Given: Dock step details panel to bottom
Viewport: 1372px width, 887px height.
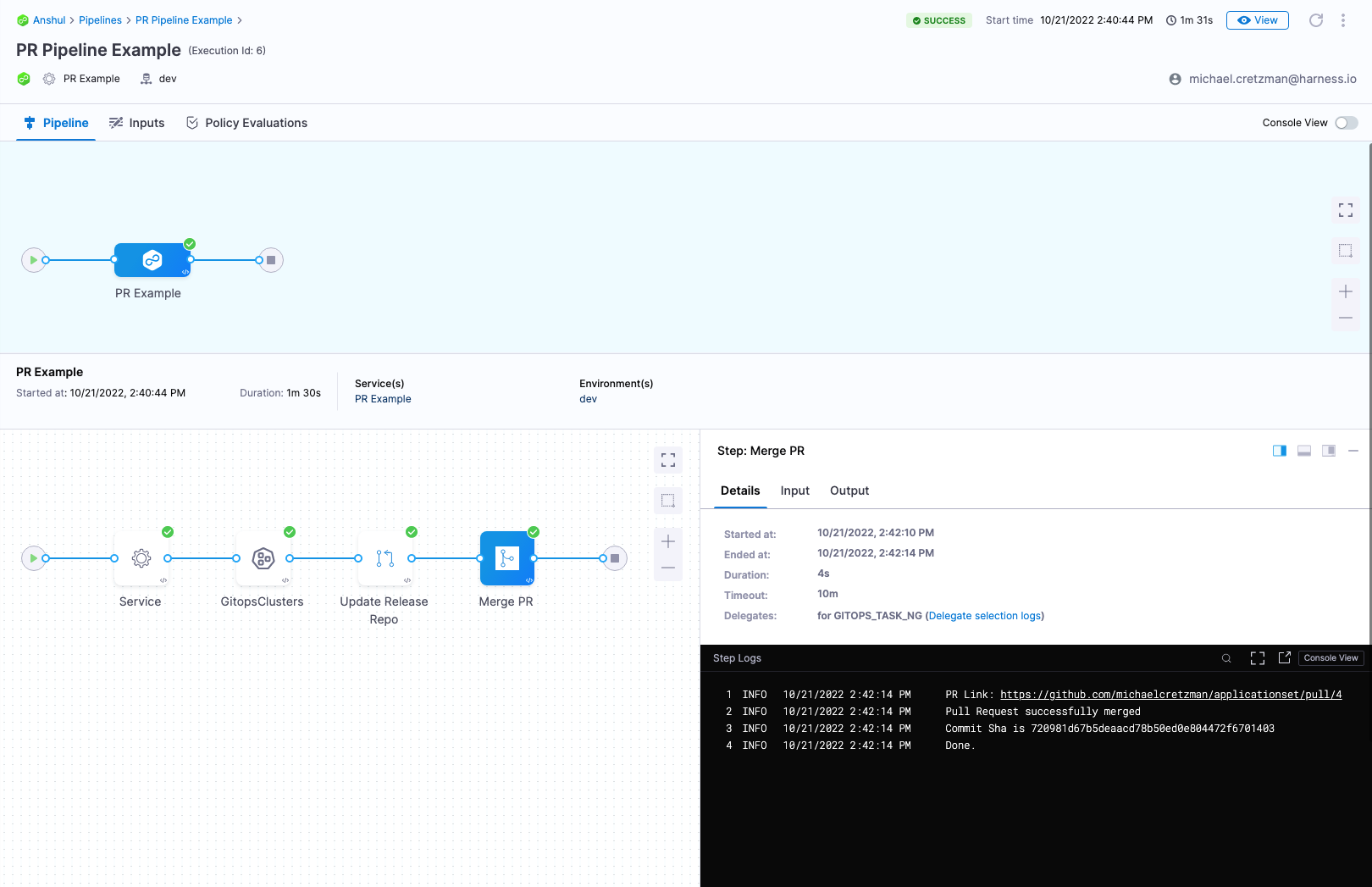Looking at the screenshot, I should coord(1304,451).
